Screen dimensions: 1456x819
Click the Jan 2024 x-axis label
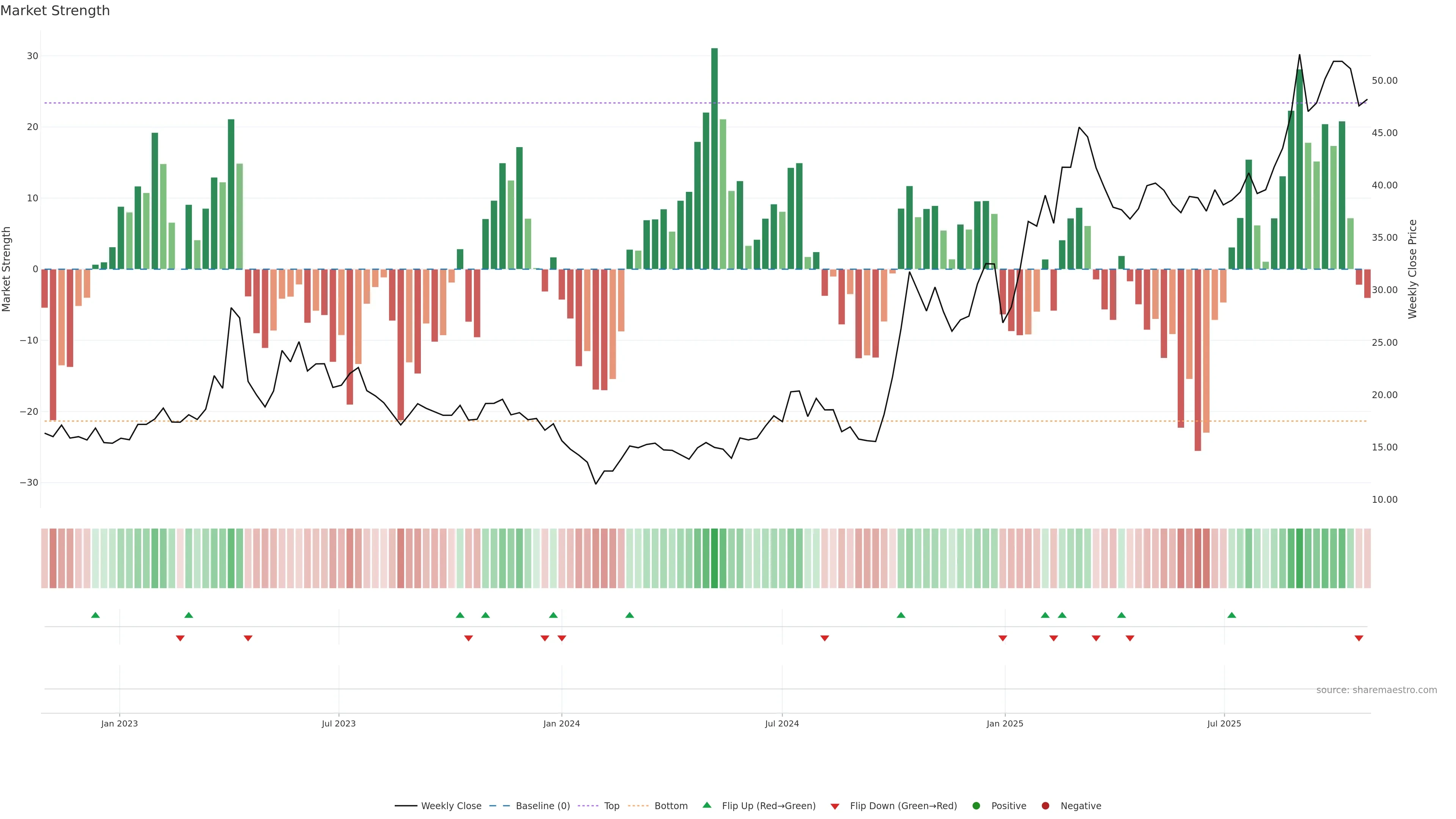(561, 723)
